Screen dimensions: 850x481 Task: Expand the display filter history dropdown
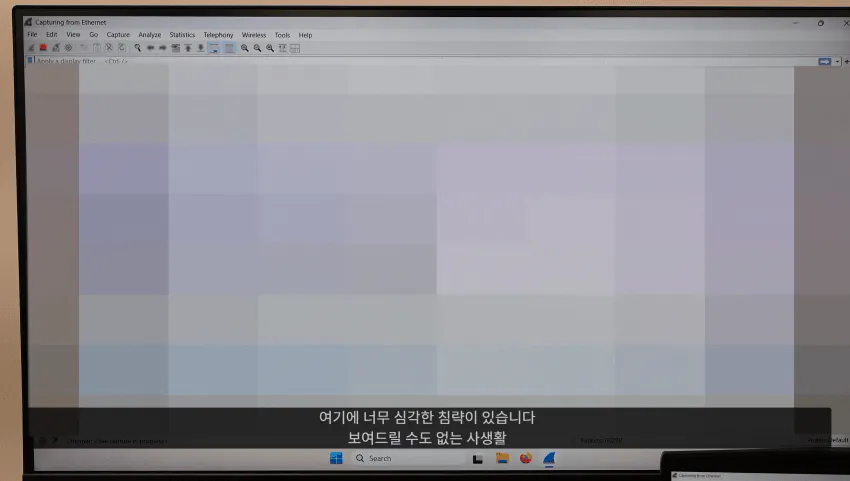838,62
